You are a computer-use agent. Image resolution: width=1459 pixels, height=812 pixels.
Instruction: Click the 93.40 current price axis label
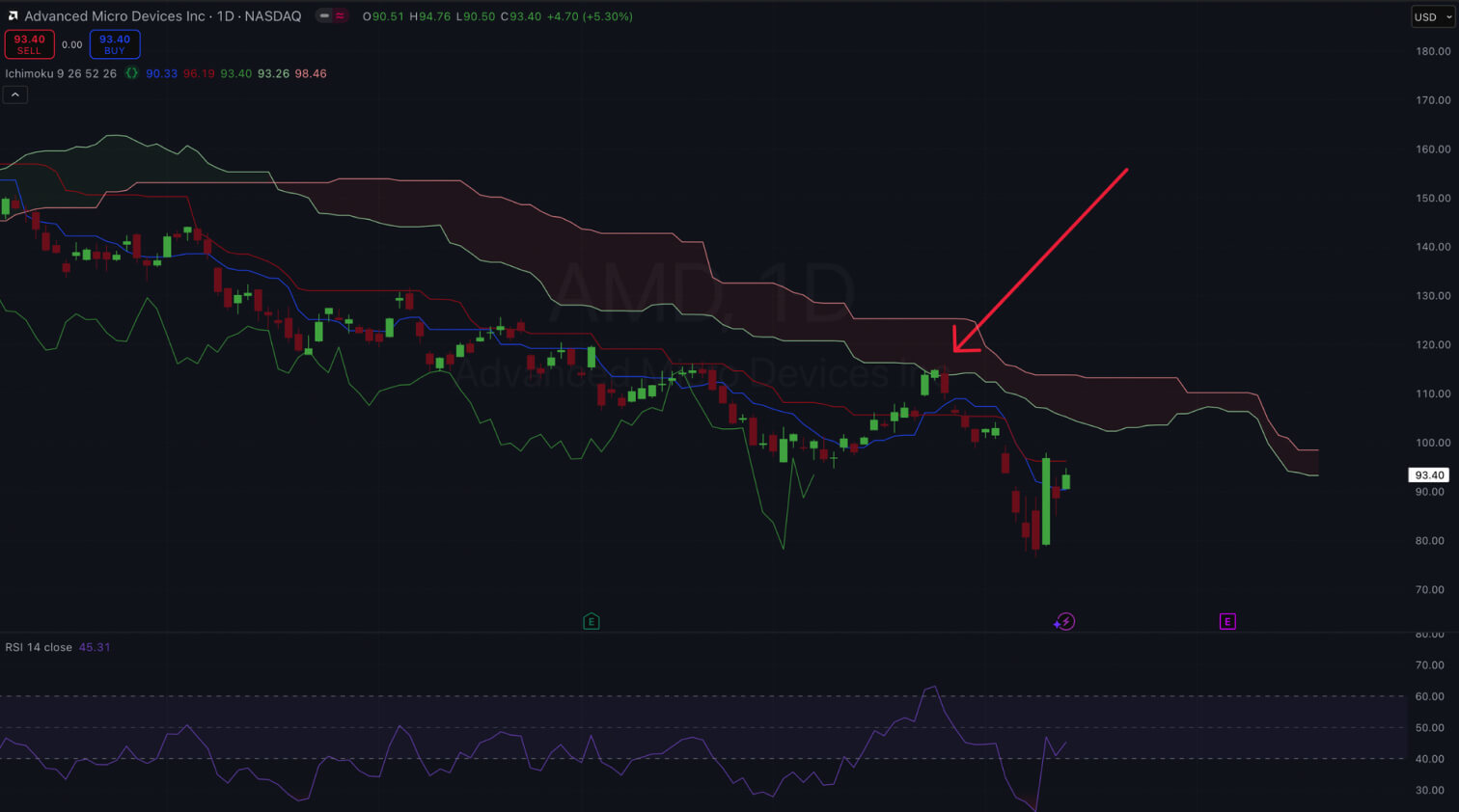coord(1428,475)
